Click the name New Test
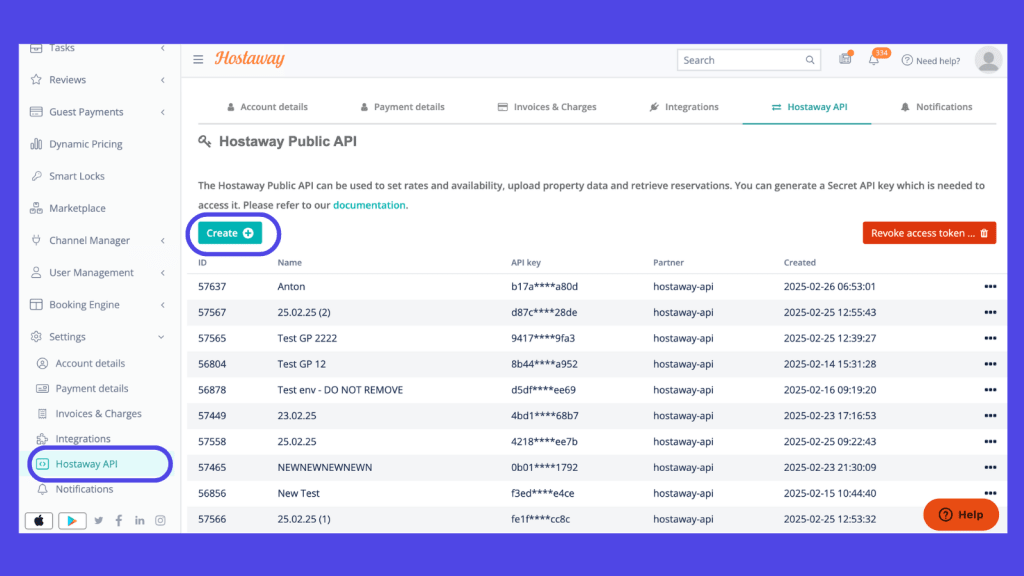The width and height of the screenshot is (1024, 576). click(298, 493)
